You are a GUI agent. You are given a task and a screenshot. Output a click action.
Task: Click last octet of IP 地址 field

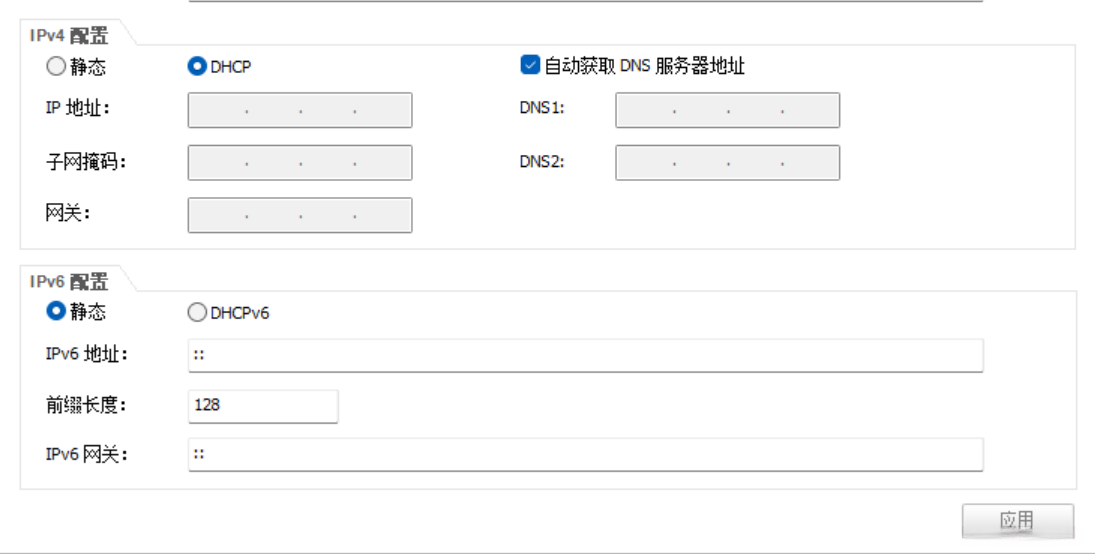click(383, 110)
